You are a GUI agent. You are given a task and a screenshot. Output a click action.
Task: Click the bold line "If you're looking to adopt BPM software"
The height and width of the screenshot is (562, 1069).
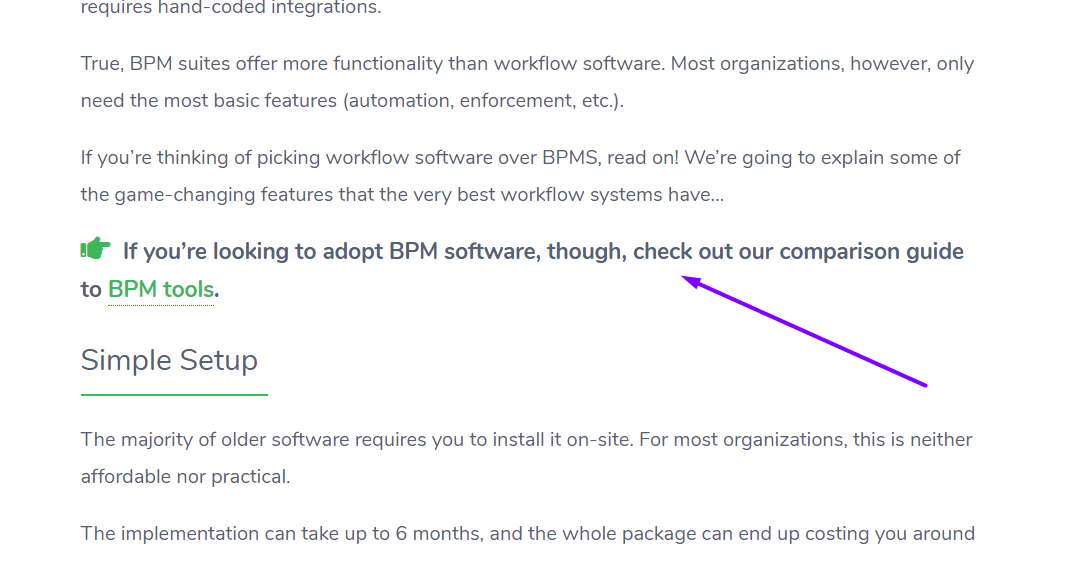543,252
